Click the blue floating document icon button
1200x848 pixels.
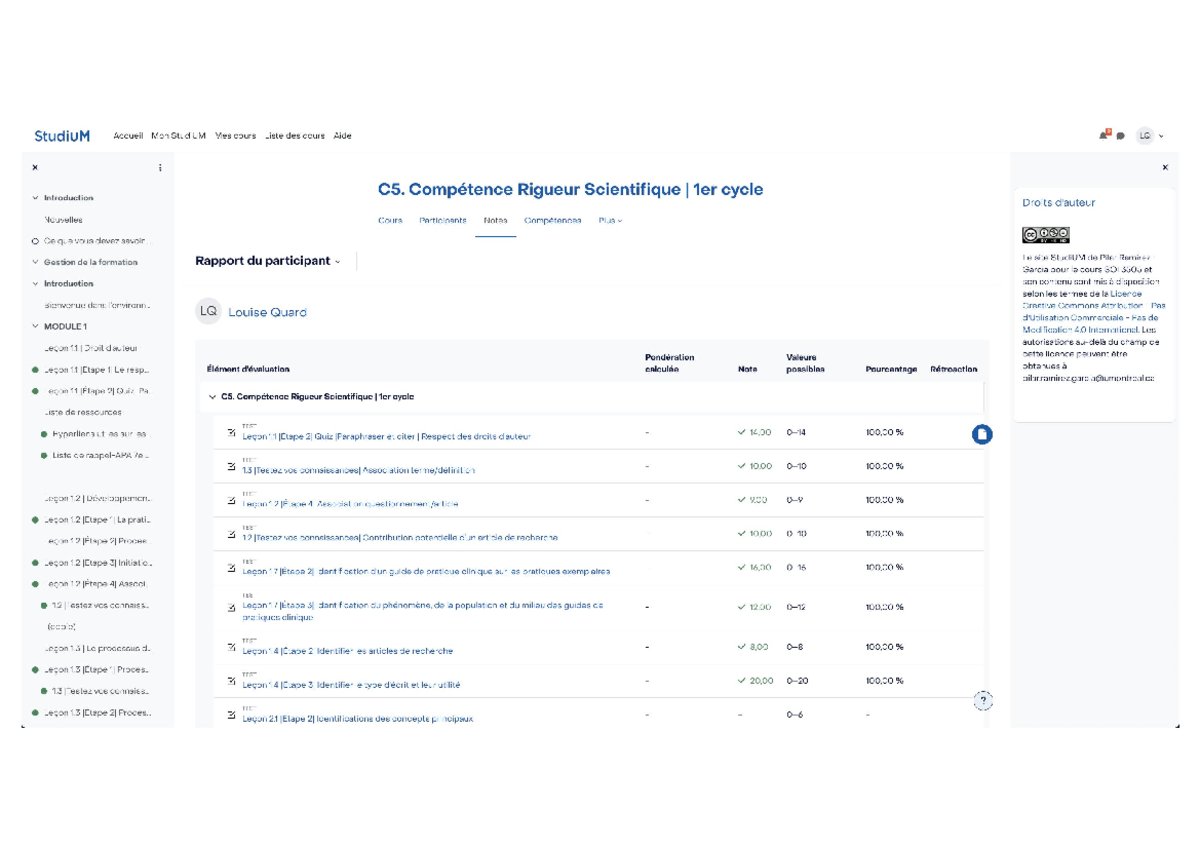pyautogui.click(x=982, y=434)
